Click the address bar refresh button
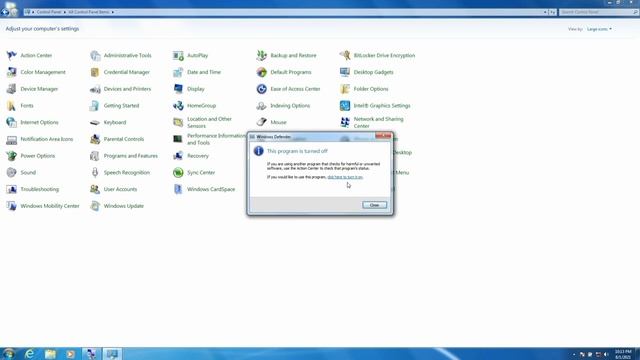This screenshot has width=640, height=360. [x=552, y=12]
